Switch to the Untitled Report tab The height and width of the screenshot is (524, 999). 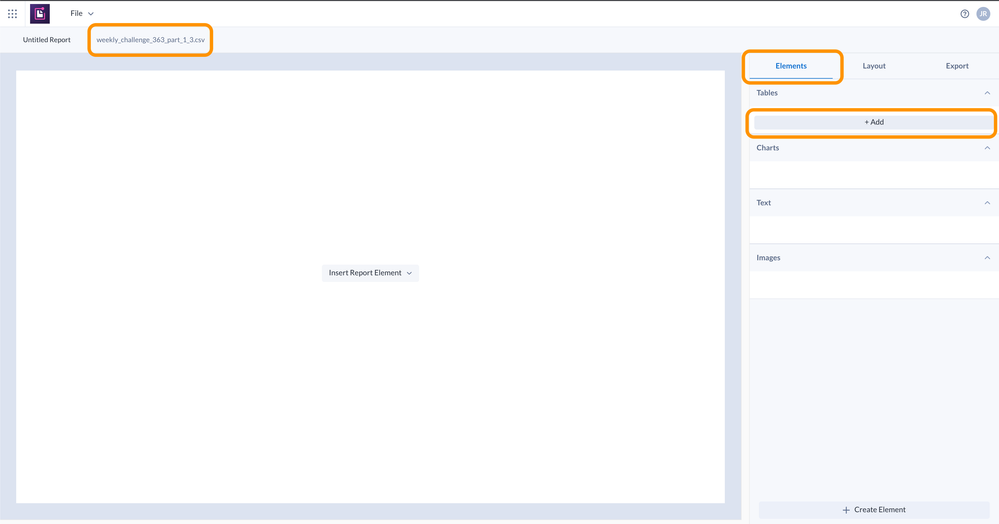[47, 40]
